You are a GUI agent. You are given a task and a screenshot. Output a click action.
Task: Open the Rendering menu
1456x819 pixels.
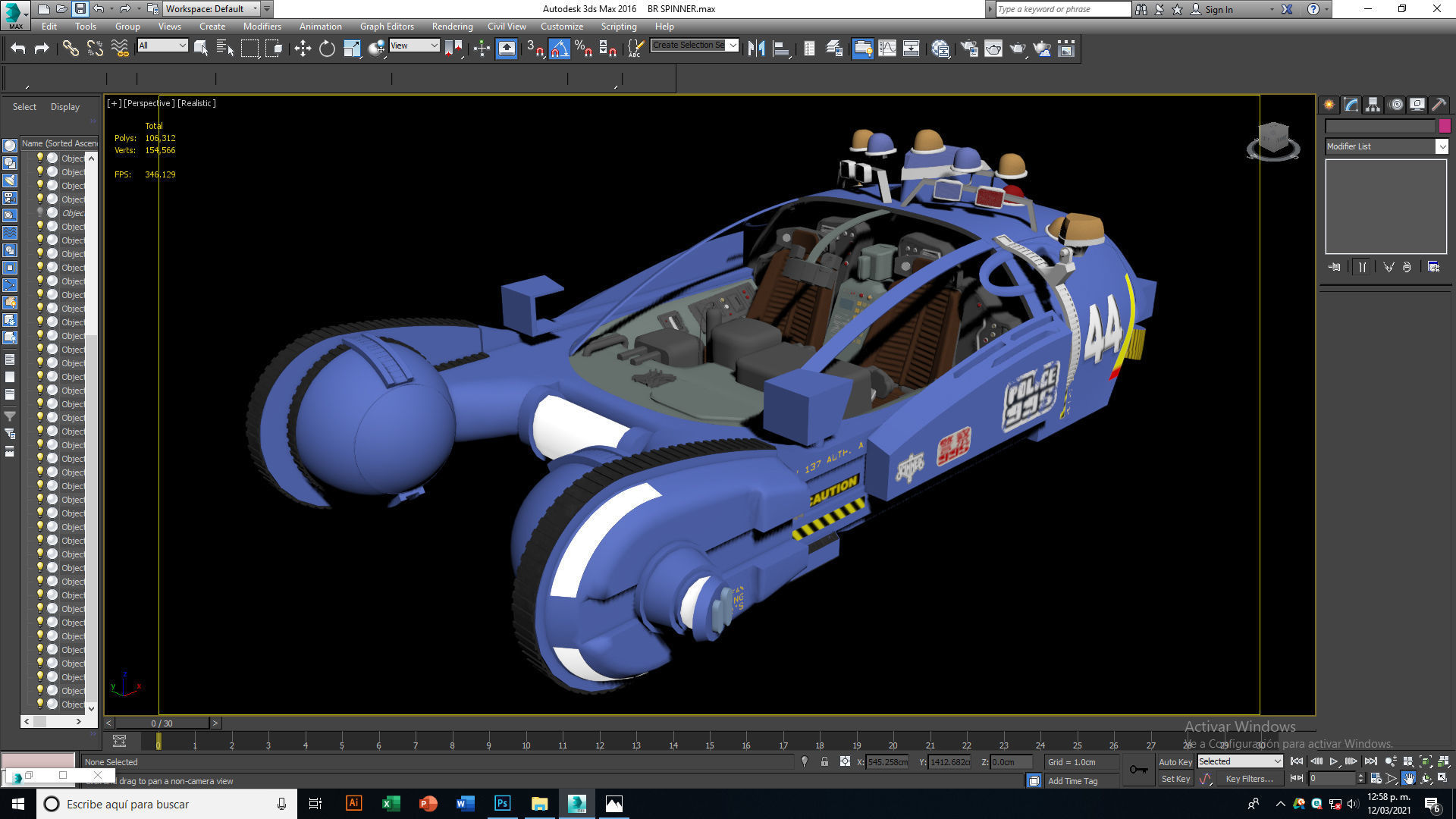(452, 26)
